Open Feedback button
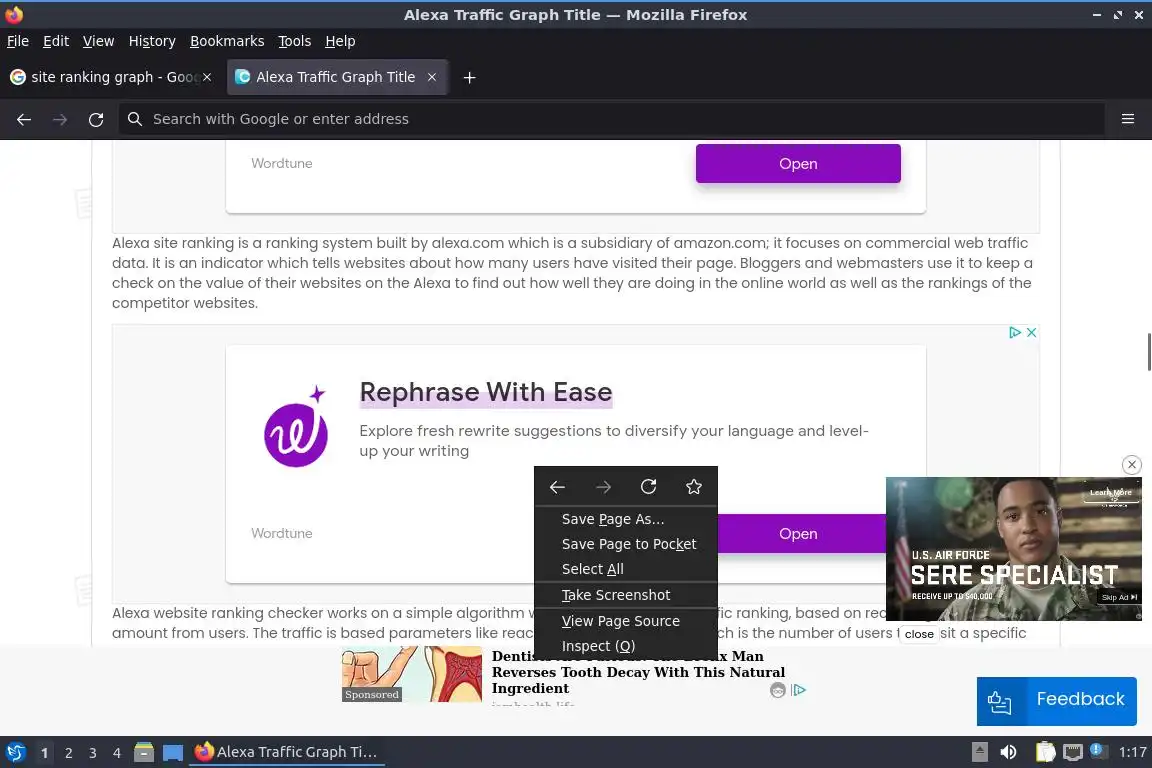 pos(1056,701)
